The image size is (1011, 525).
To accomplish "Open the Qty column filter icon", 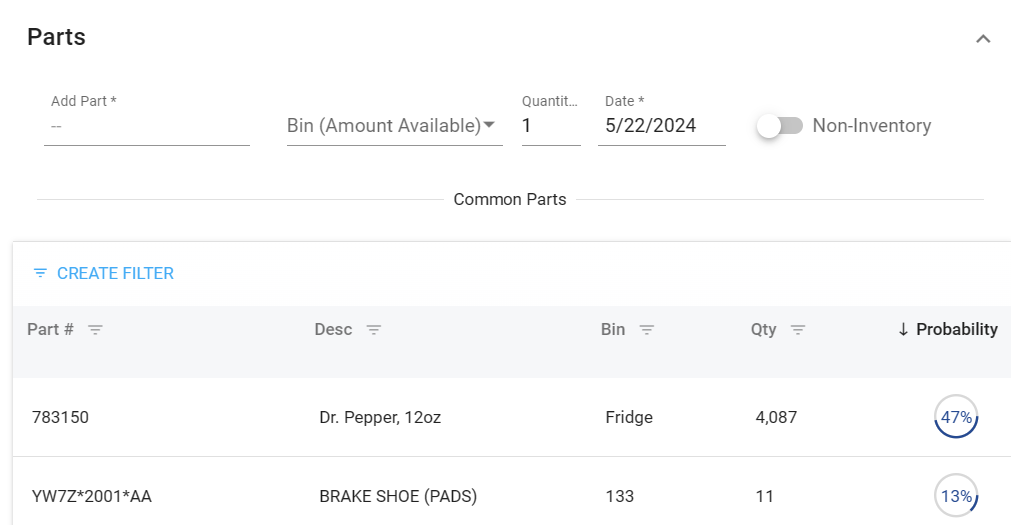I will [x=798, y=330].
